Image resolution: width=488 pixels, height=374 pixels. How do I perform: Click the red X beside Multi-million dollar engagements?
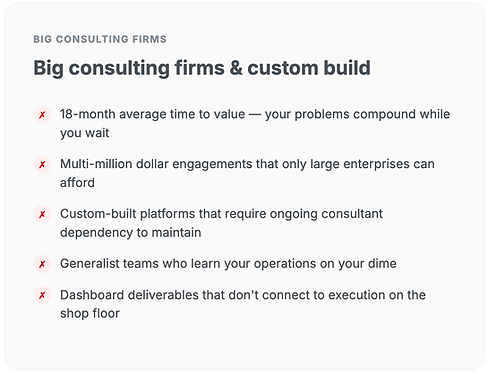click(x=42, y=165)
